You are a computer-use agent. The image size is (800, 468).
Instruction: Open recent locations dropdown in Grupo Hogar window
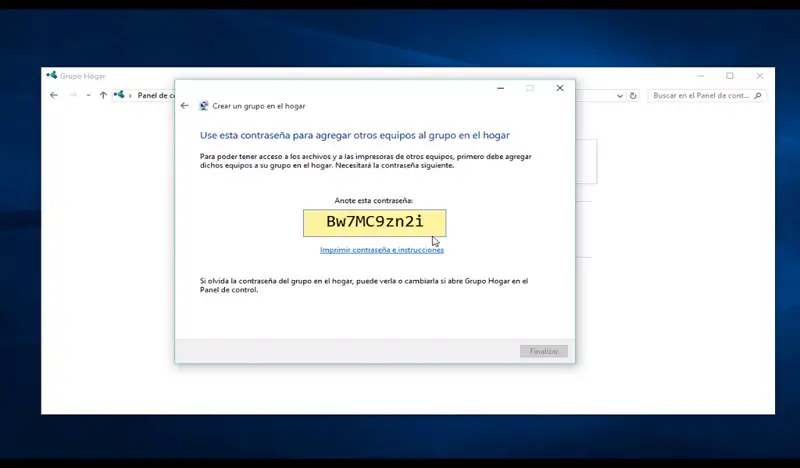point(88,95)
